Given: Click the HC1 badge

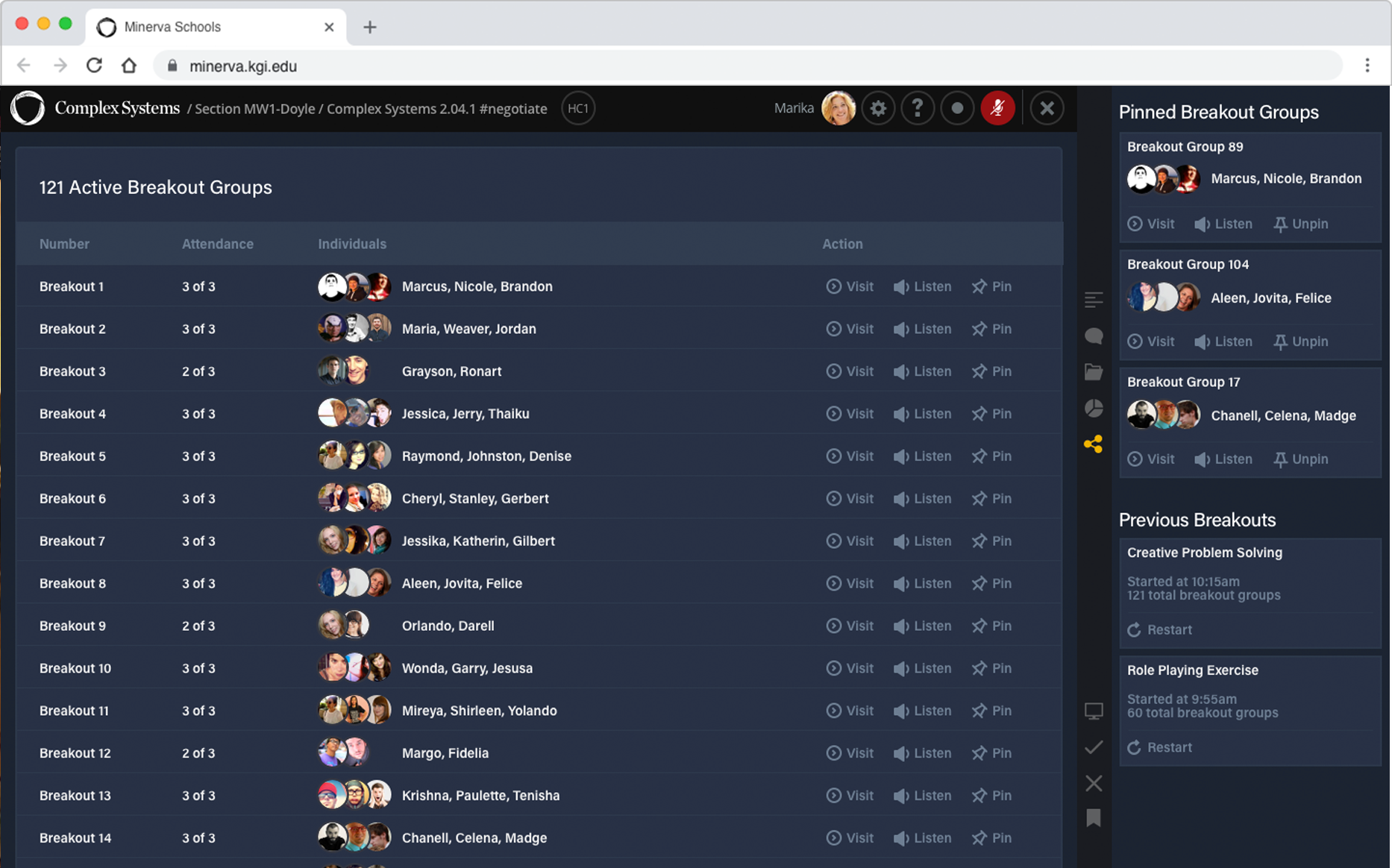Looking at the screenshot, I should pyautogui.click(x=577, y=108).
